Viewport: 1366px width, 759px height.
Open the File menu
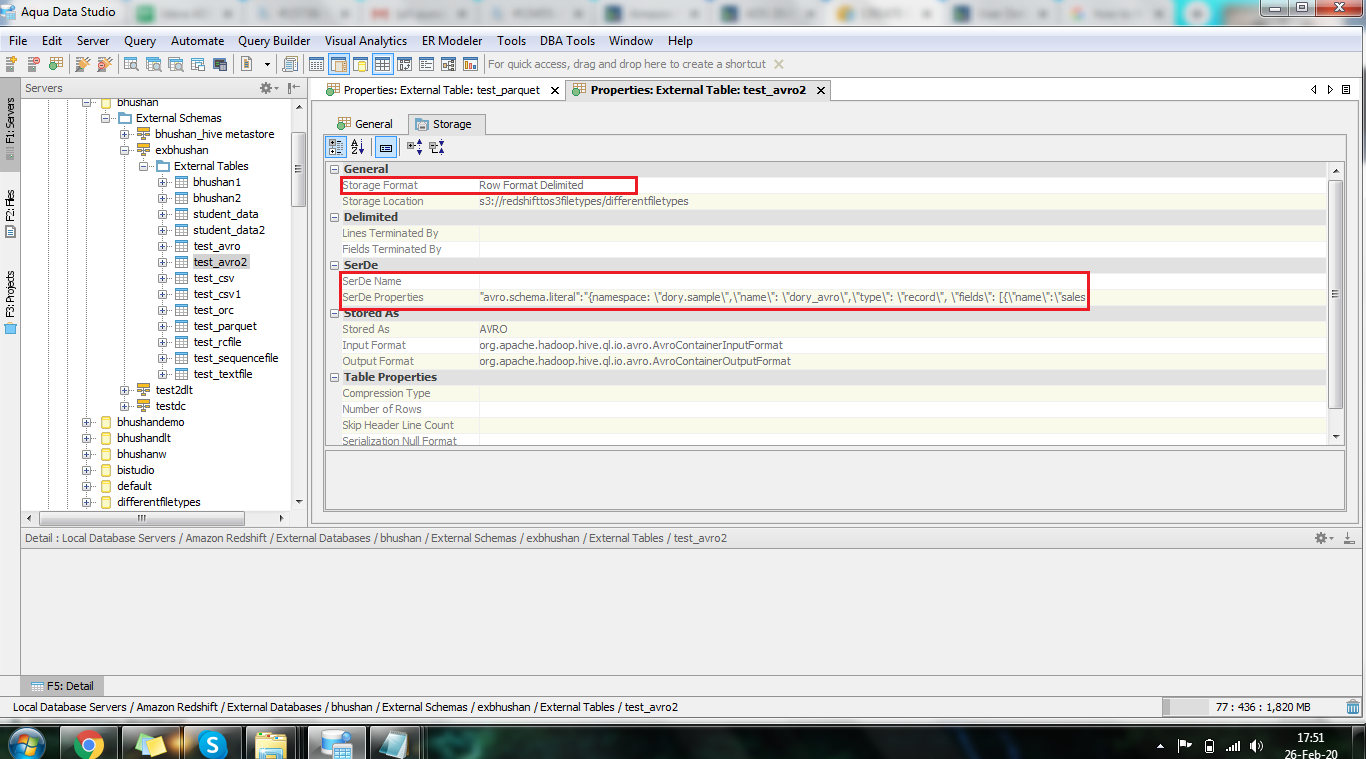click(18, 41)
